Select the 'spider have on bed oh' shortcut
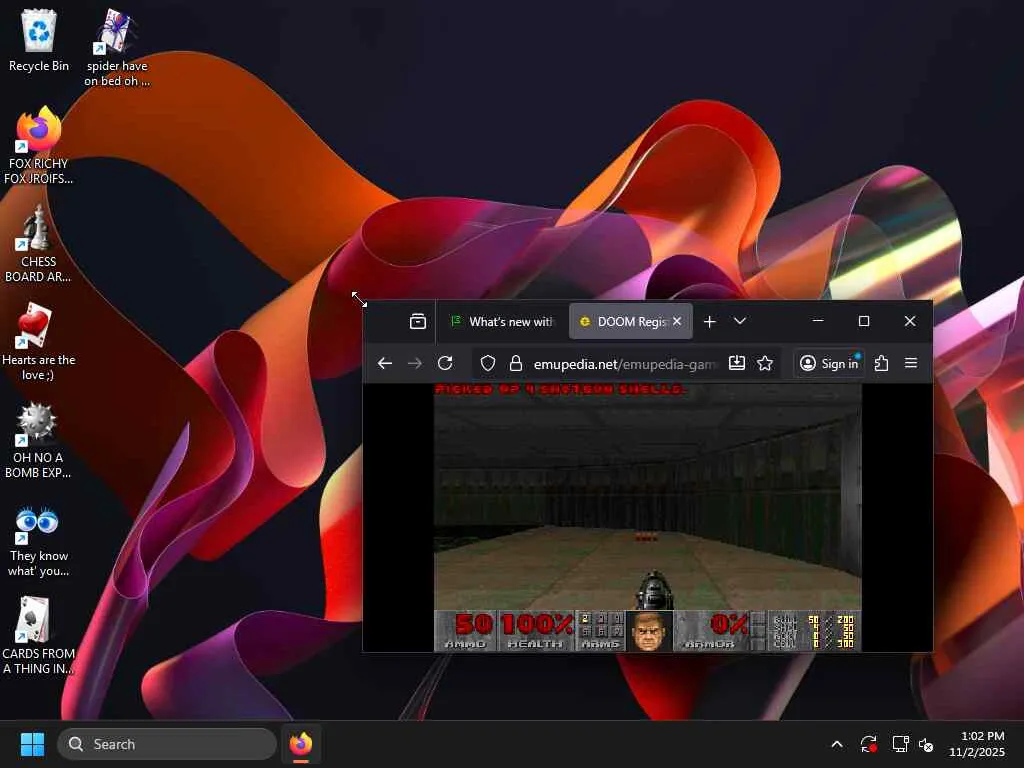Image resolution: width=1024 pixels, height=768 pixels. coord(117,48)
